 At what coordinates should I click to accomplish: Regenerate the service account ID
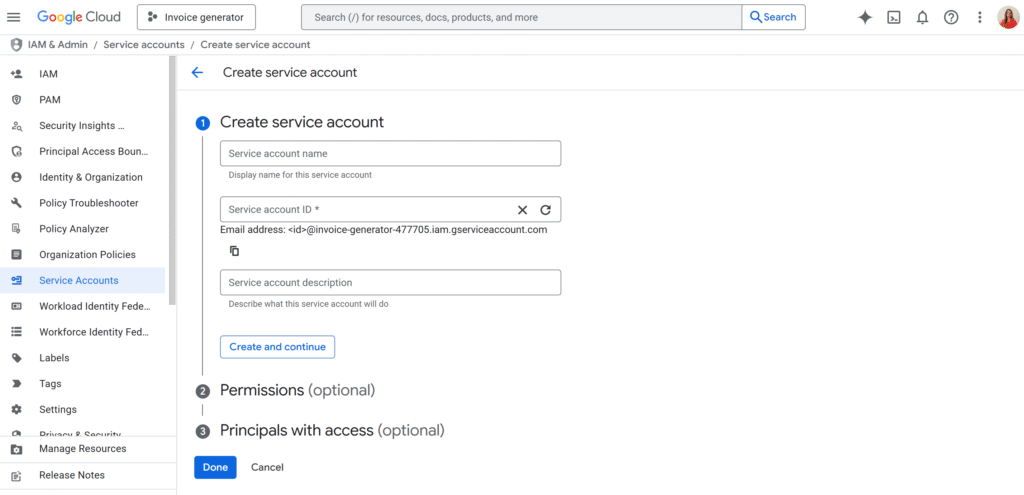pos(545,210)
